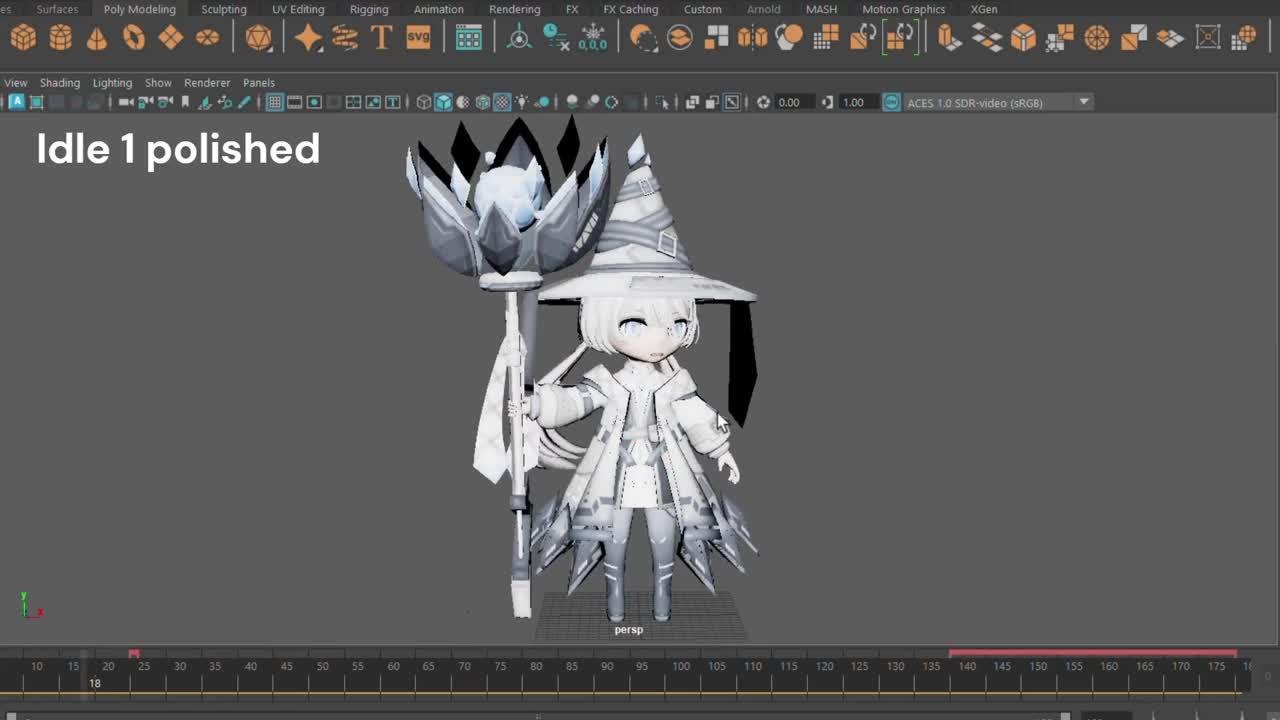Switch to the Rendering shelf tab
1280x720 pixels.
514,9
